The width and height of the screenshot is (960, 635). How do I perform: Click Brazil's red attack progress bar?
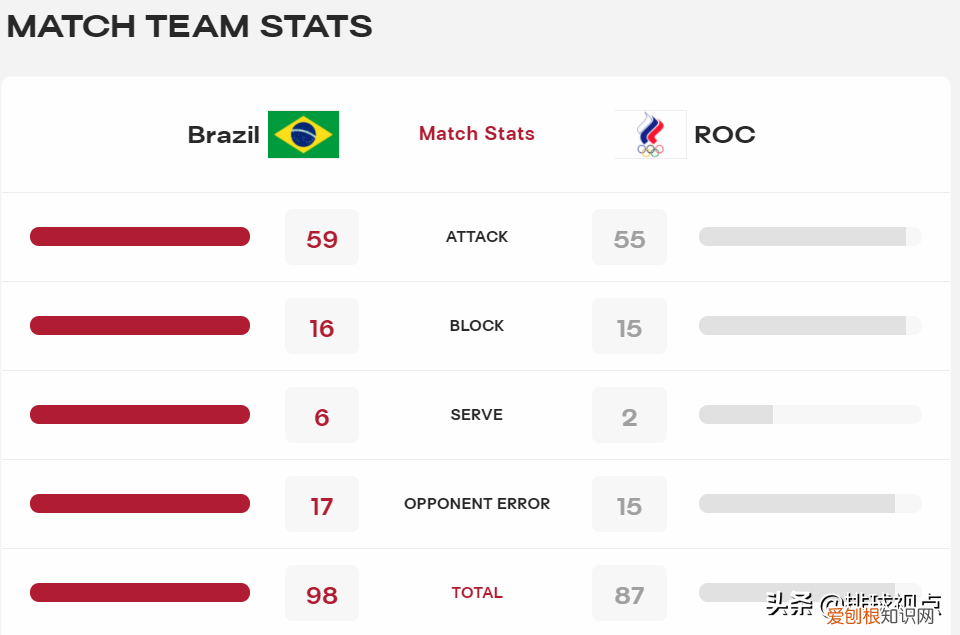coord(140,236)
